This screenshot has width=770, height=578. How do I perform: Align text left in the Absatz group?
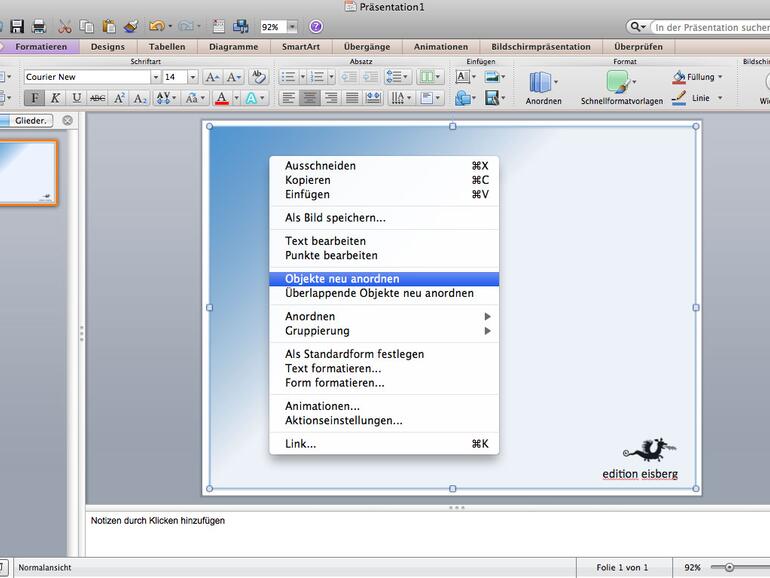[289, 98]
